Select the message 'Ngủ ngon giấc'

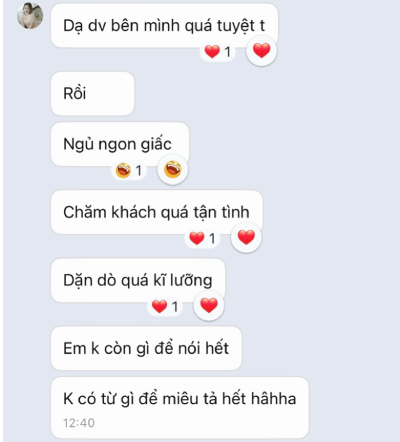pyautogui.click(x=120, y=144)
